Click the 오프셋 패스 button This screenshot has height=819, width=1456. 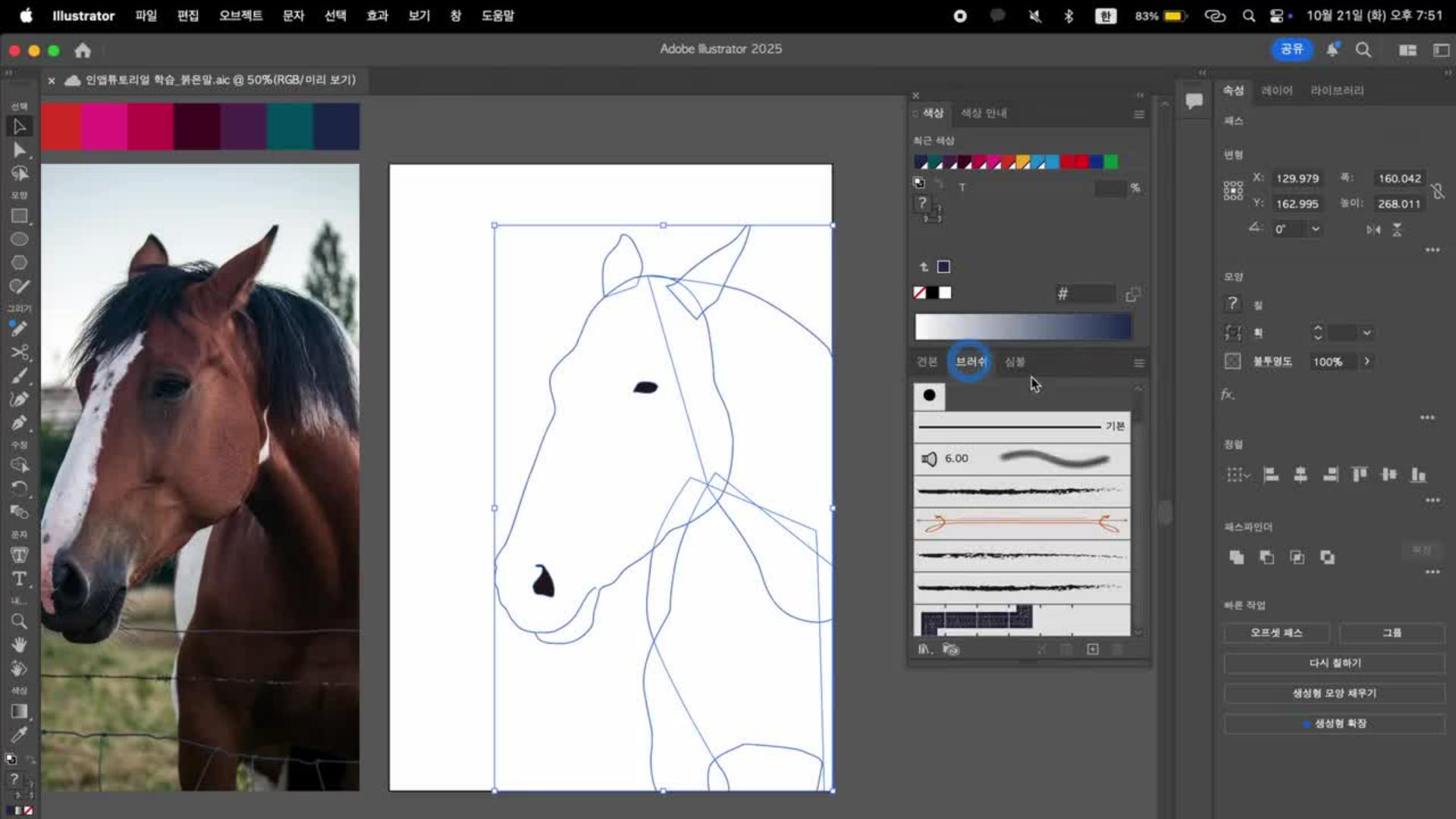click(x=1276, y=632)
